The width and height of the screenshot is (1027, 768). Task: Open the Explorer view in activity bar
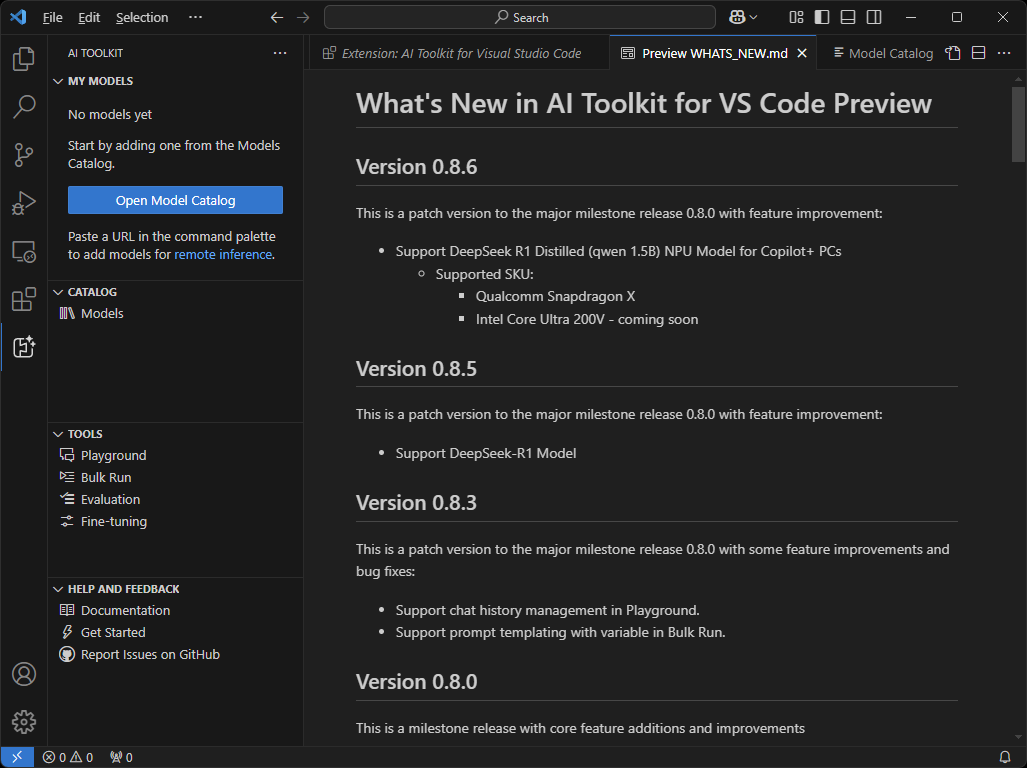click(24, 60)
